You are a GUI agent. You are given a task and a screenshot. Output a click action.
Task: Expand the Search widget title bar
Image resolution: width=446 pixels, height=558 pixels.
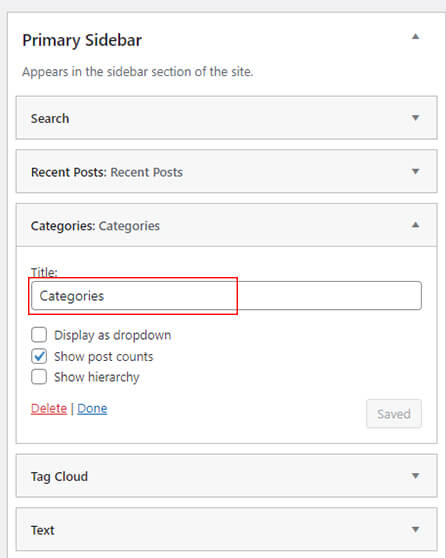226,118
